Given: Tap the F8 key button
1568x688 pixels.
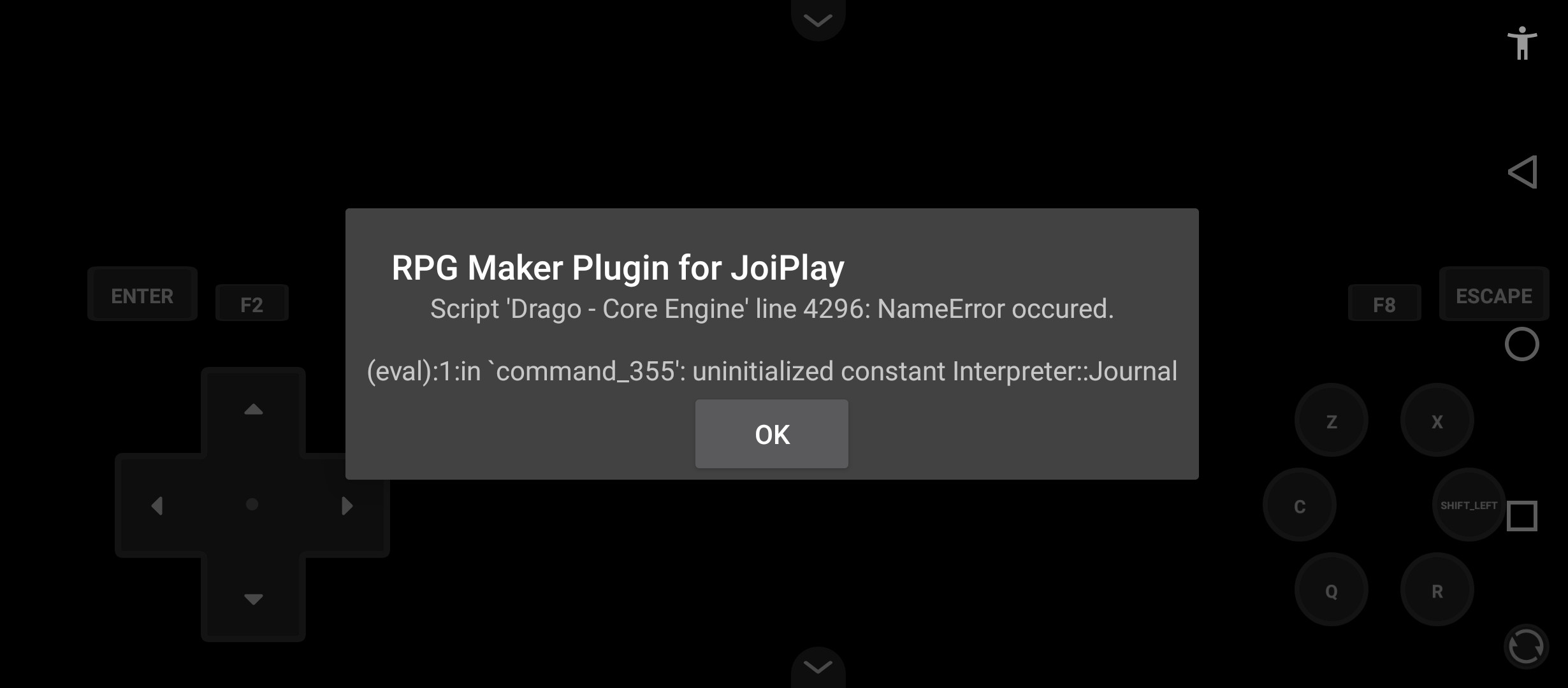Looking at the screenshot, I should (x=1384, y=304).
